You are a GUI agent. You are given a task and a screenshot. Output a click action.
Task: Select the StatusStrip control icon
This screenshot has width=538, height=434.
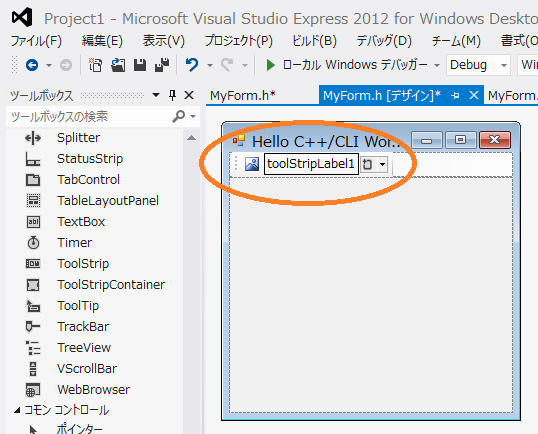33,159
